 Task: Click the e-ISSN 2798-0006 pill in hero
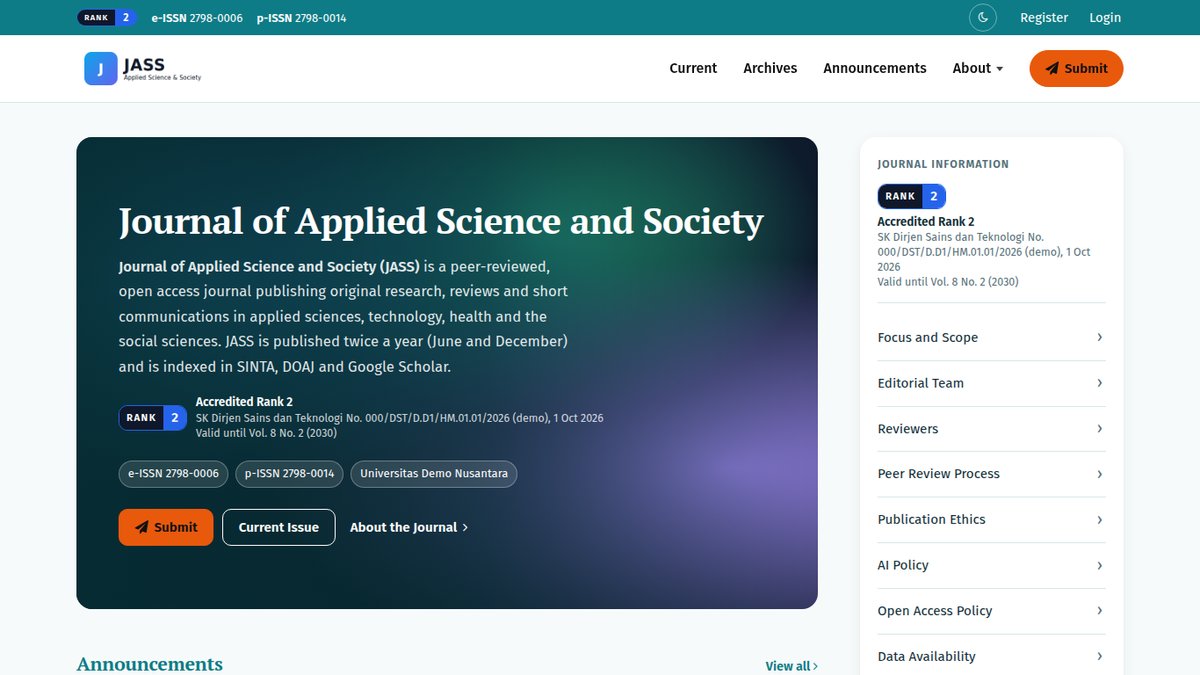point(174,474)
